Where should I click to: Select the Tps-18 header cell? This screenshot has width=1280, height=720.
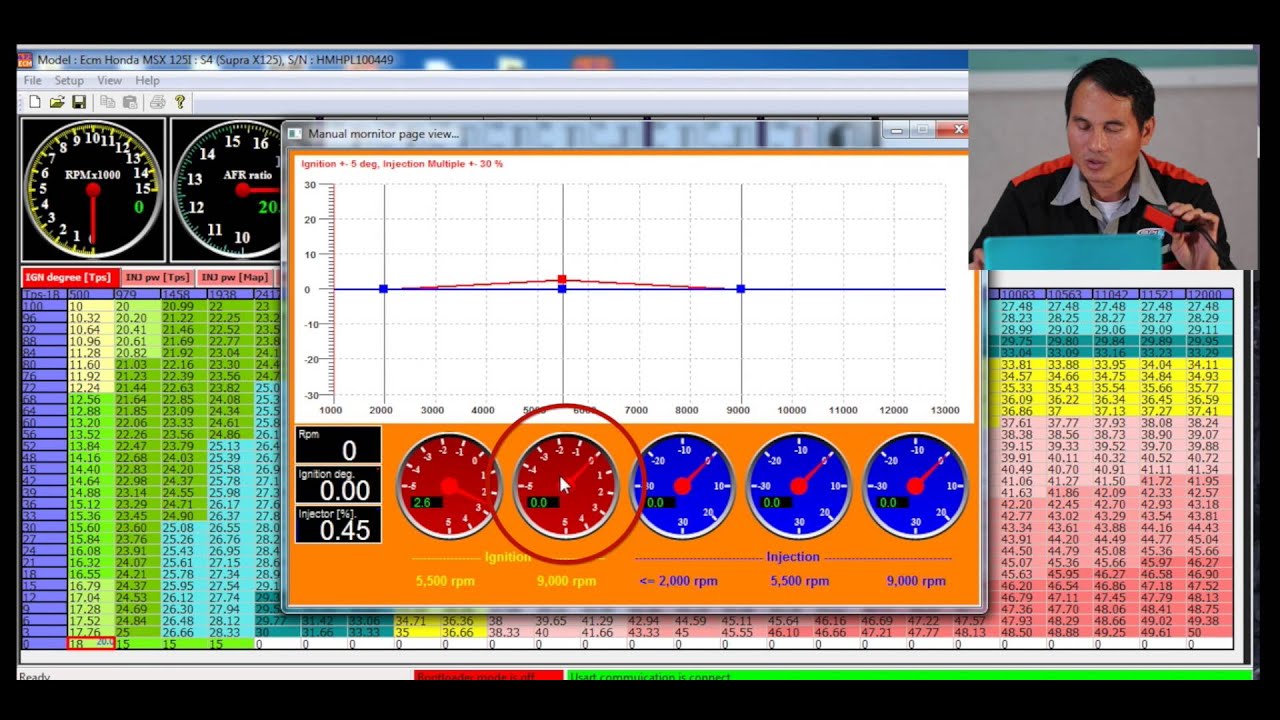(44, 295)
